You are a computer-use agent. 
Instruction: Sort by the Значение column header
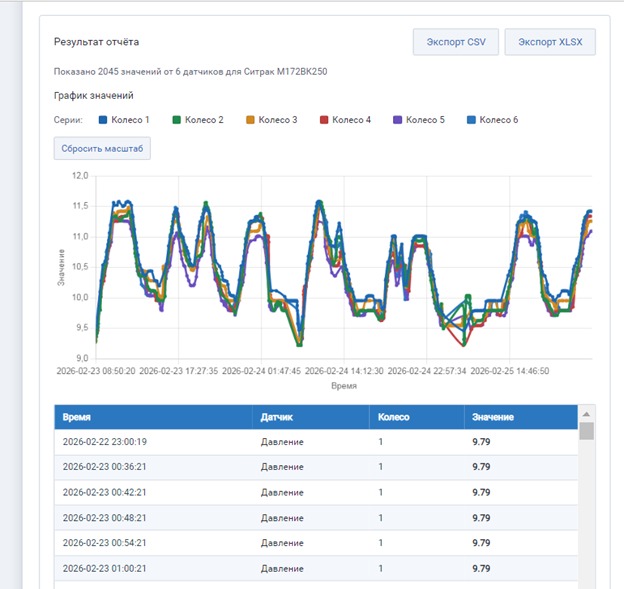click(x=492, y=416)
